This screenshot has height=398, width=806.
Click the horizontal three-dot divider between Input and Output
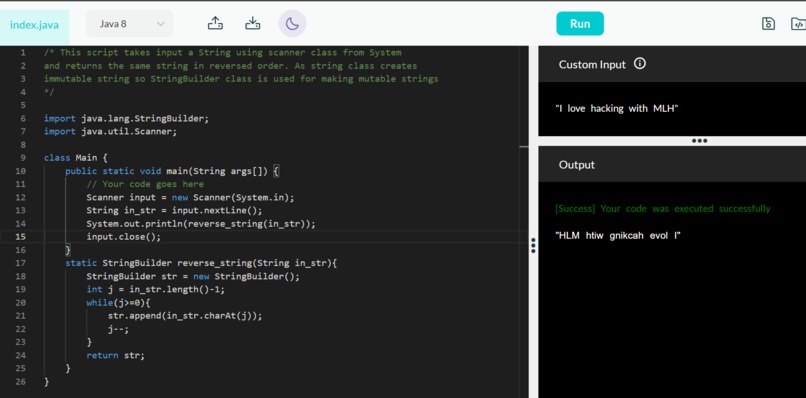[699, 140]
